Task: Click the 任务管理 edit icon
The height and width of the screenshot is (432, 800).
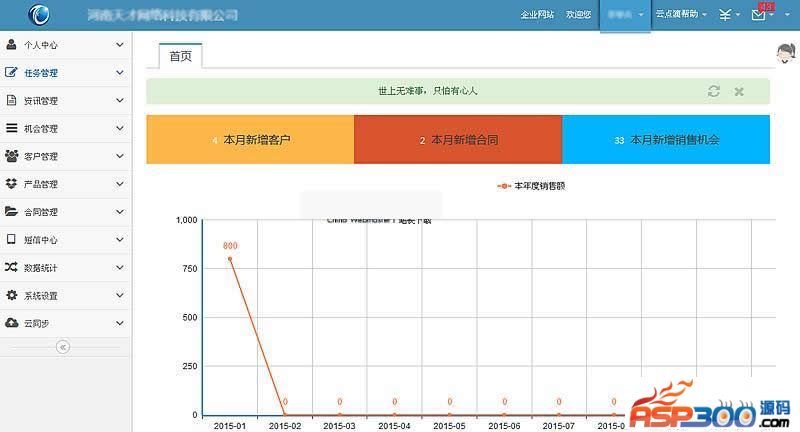Action: point(12,73)
